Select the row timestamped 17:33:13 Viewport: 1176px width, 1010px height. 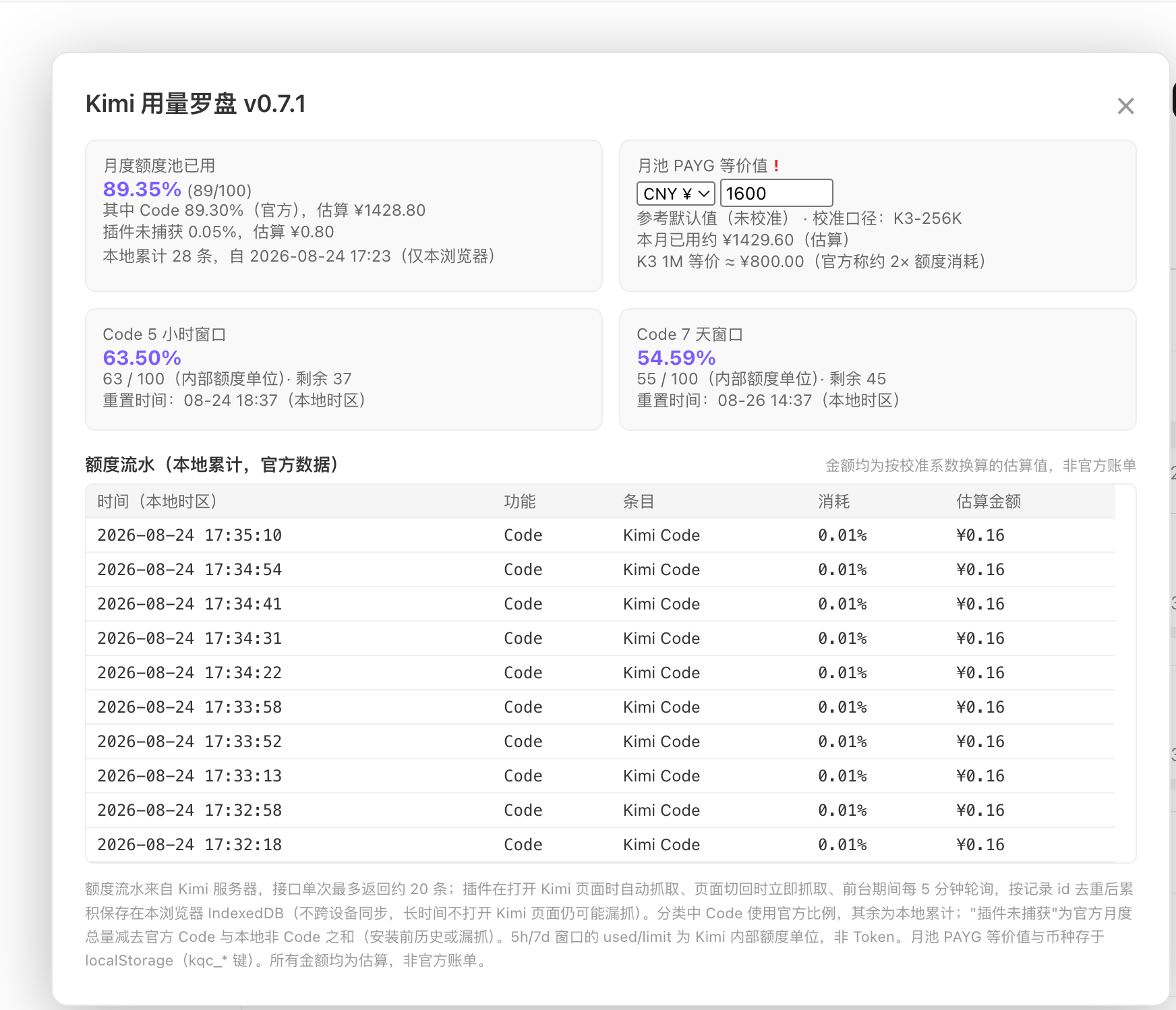[x=600, y=776]
